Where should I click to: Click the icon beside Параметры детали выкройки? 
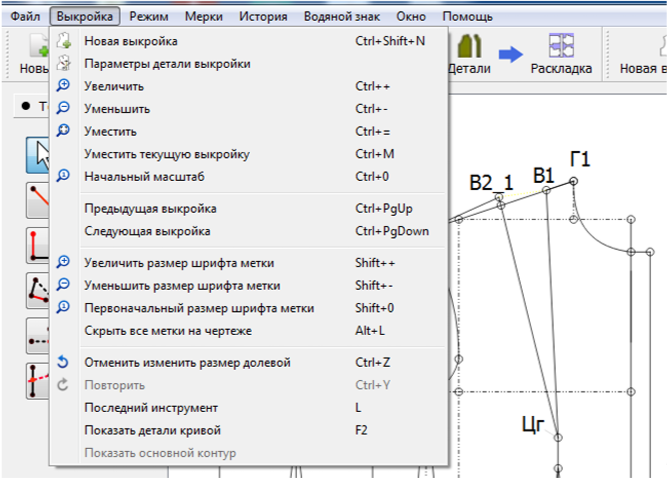[x=64, y=63]
